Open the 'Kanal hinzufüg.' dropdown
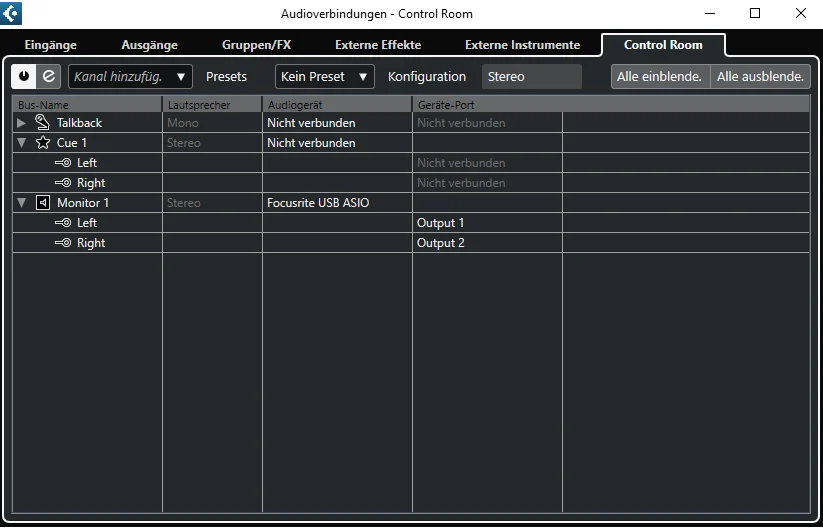823x528 pixels. tap(130, 77)
